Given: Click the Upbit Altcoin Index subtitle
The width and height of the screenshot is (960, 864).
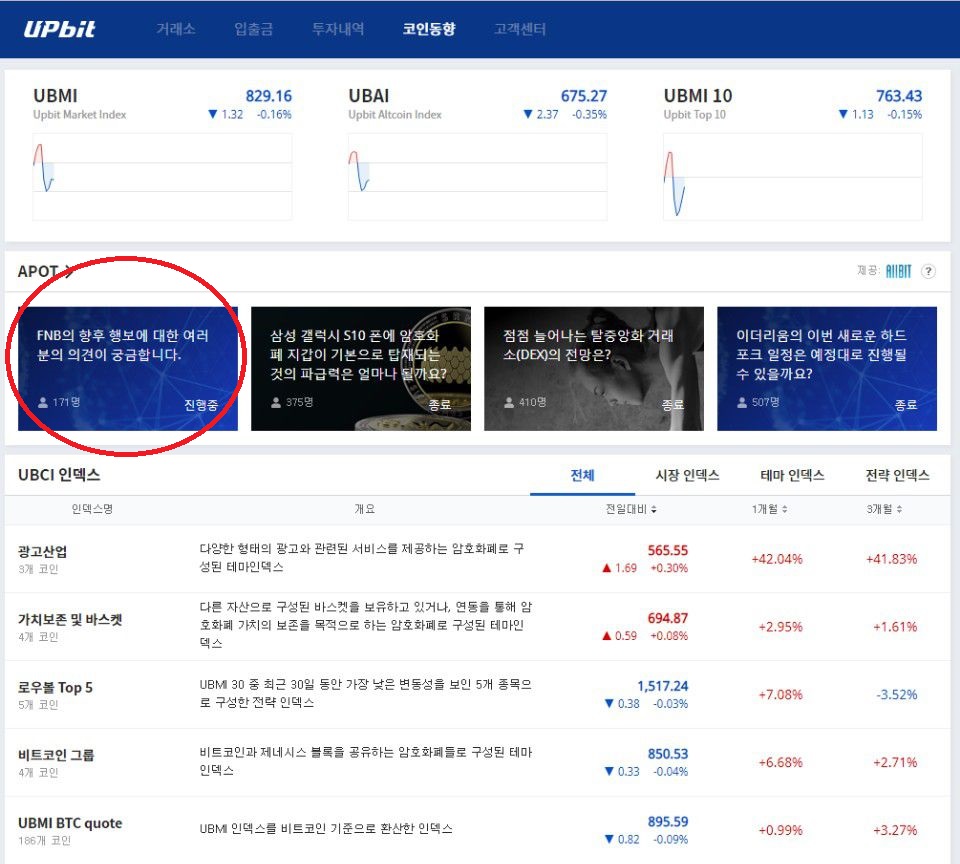Looking at the screenshot, I should click(x=395, y=115).
